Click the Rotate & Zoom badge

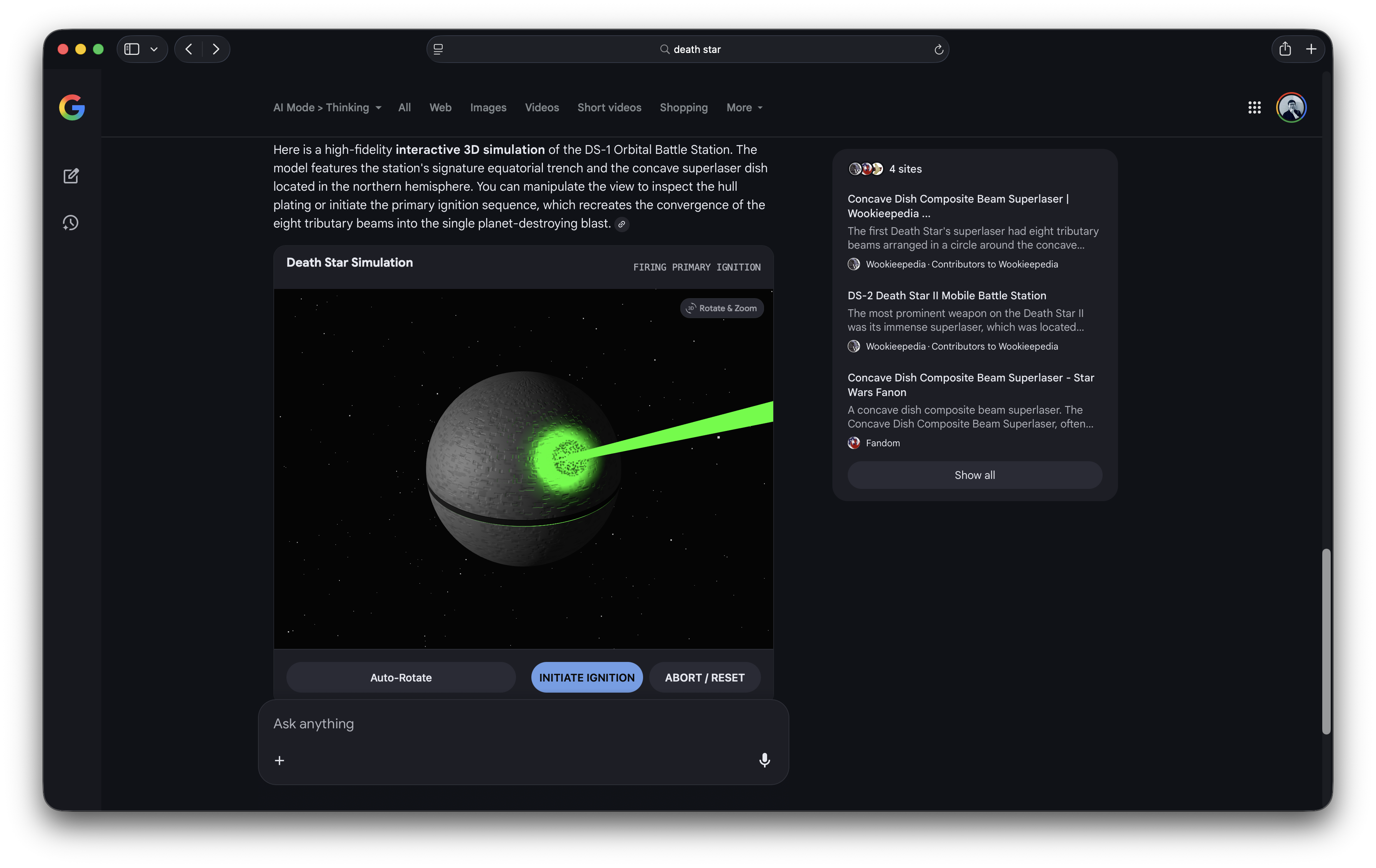coord(722,309)
